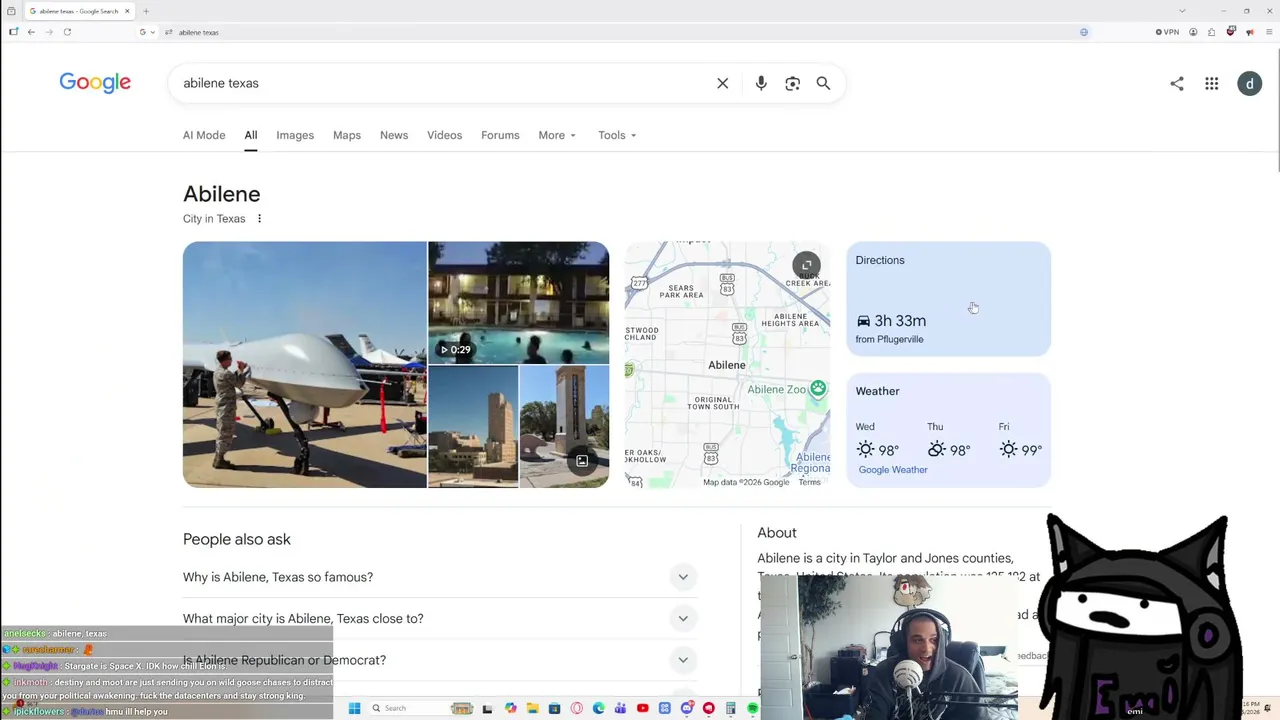The width and height of the screenshot is (1280, 720).
Task: Click the 'About' section heading
Action: click(x=777, y=533)
